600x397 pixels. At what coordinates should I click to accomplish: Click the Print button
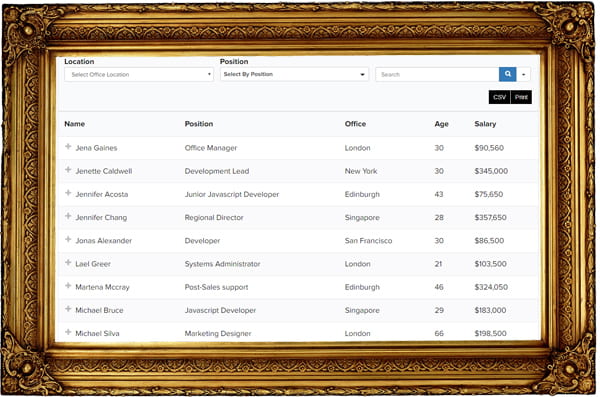(521, 97)
